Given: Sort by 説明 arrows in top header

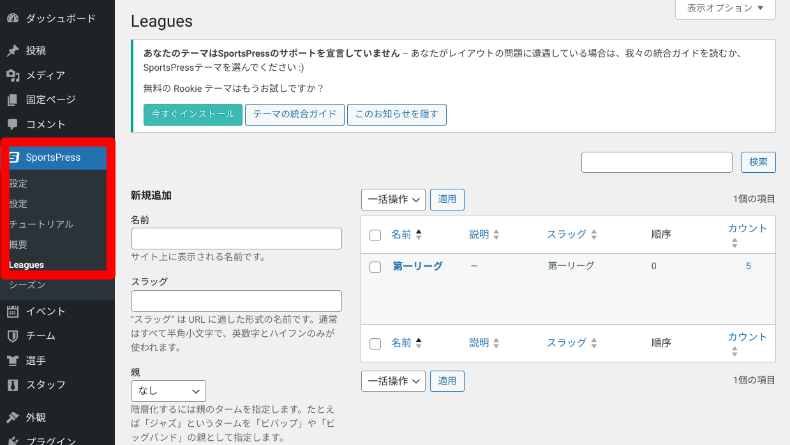Looking at the screenshot, I should click(x=496, y=234).
